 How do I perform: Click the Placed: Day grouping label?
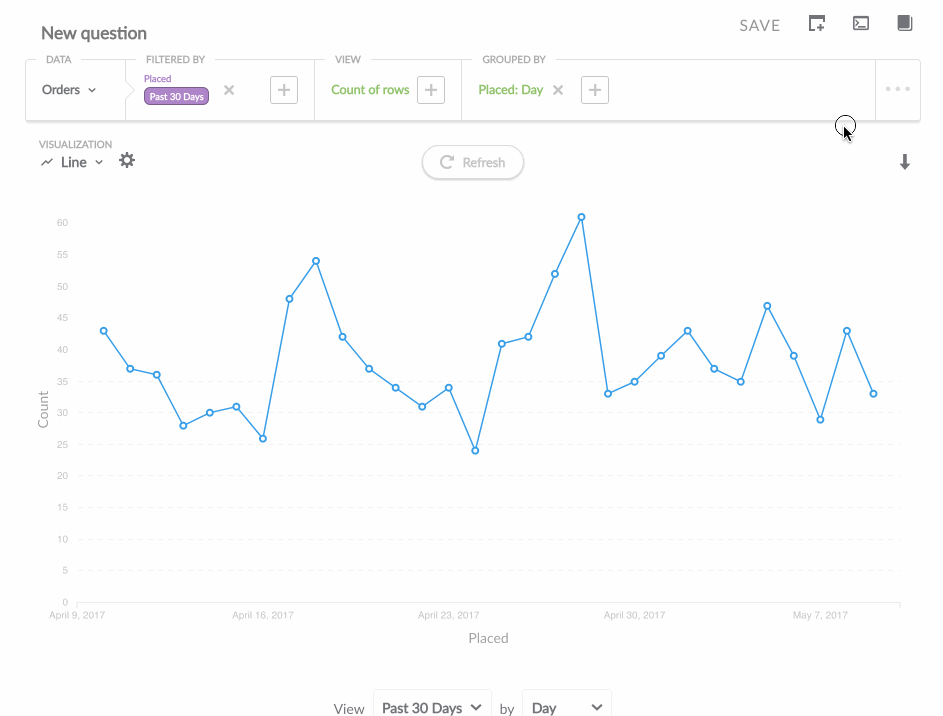click(510, 90)
